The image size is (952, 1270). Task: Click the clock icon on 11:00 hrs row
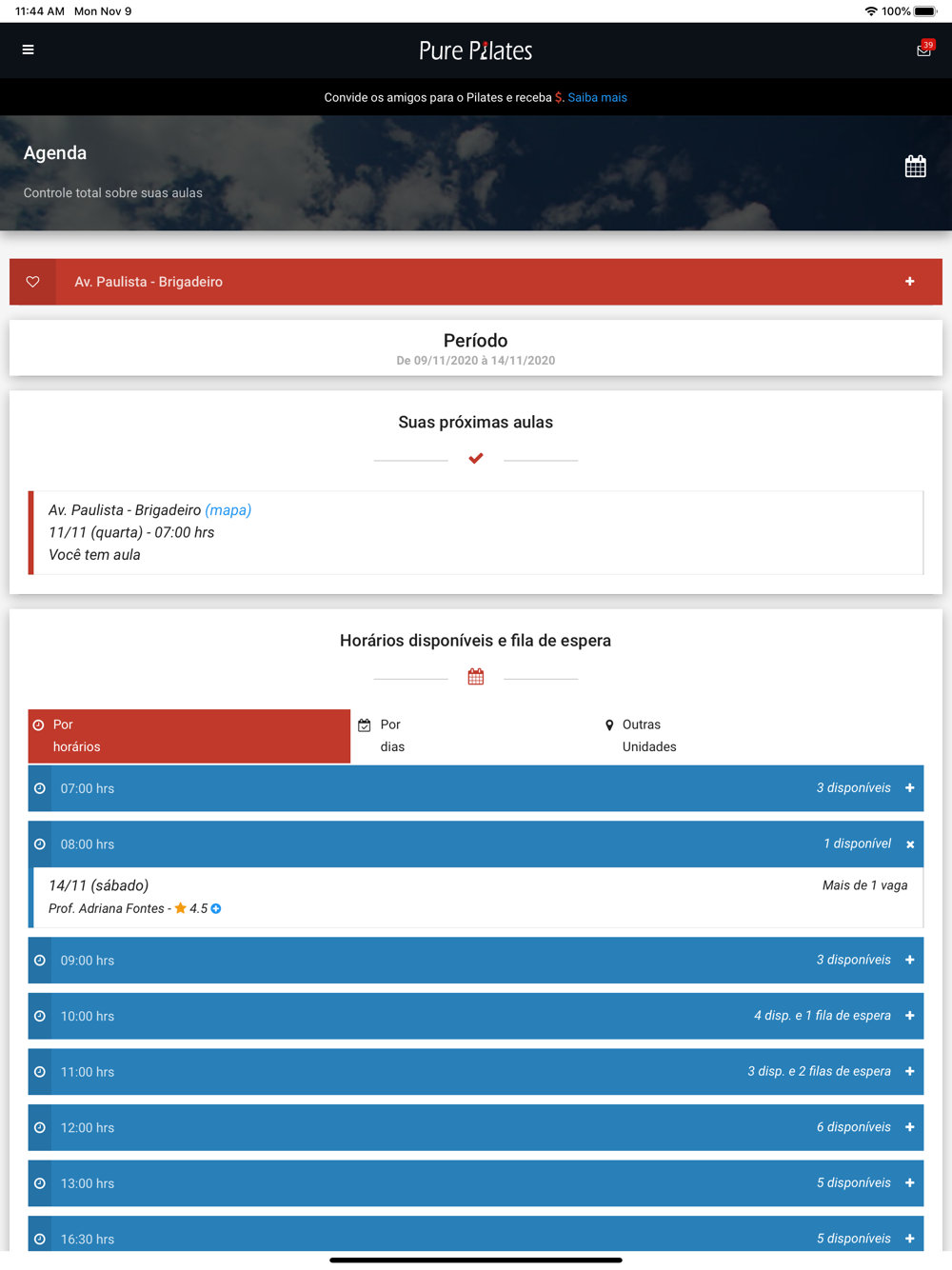click(40, 1072)
